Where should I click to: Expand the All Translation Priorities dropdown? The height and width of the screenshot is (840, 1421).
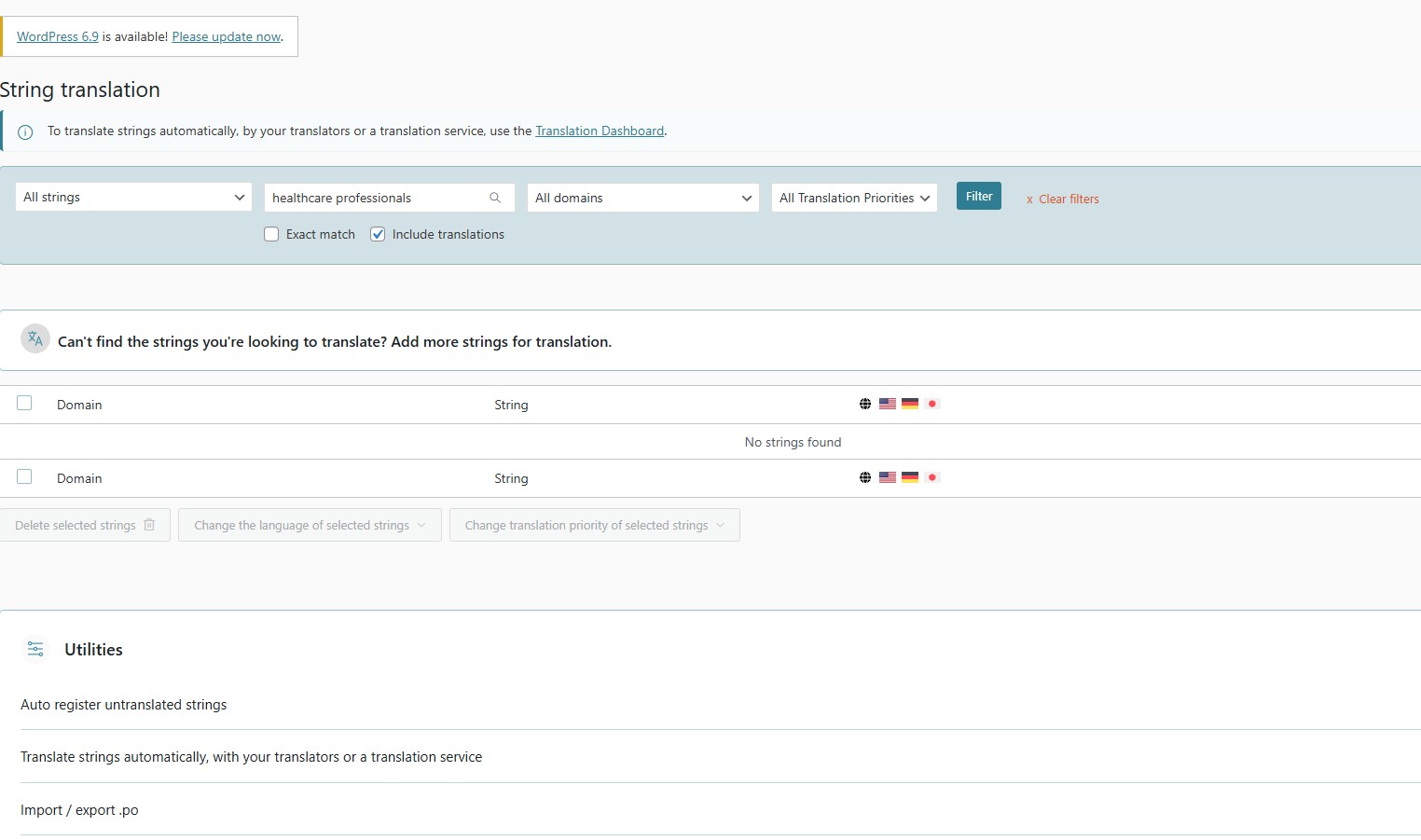(853, 198)
